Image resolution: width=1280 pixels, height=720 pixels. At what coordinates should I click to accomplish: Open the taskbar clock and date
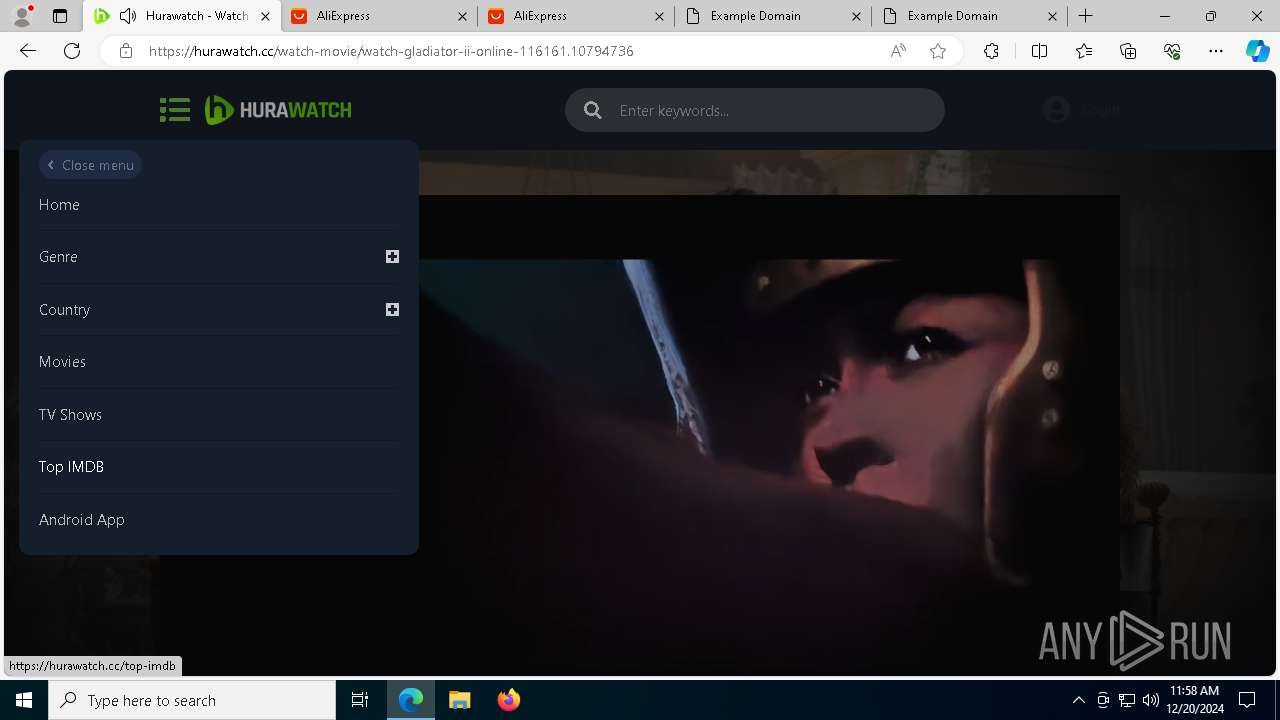click(x=1194, y=700)
